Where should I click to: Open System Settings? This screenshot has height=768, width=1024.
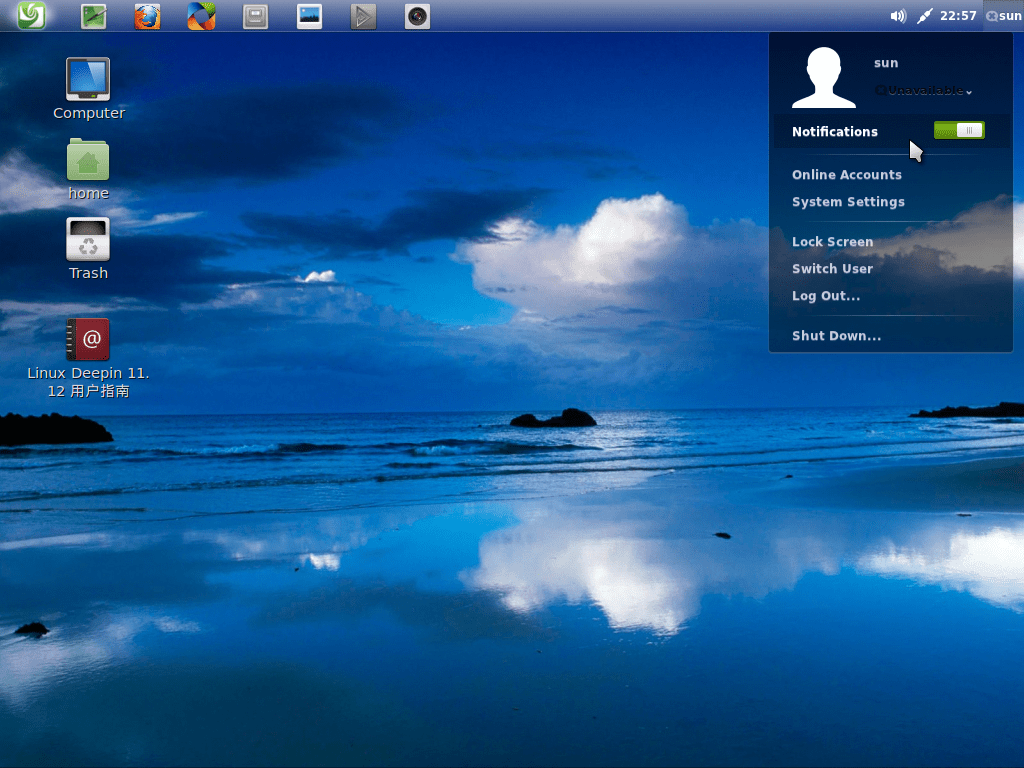click(849, 202)
